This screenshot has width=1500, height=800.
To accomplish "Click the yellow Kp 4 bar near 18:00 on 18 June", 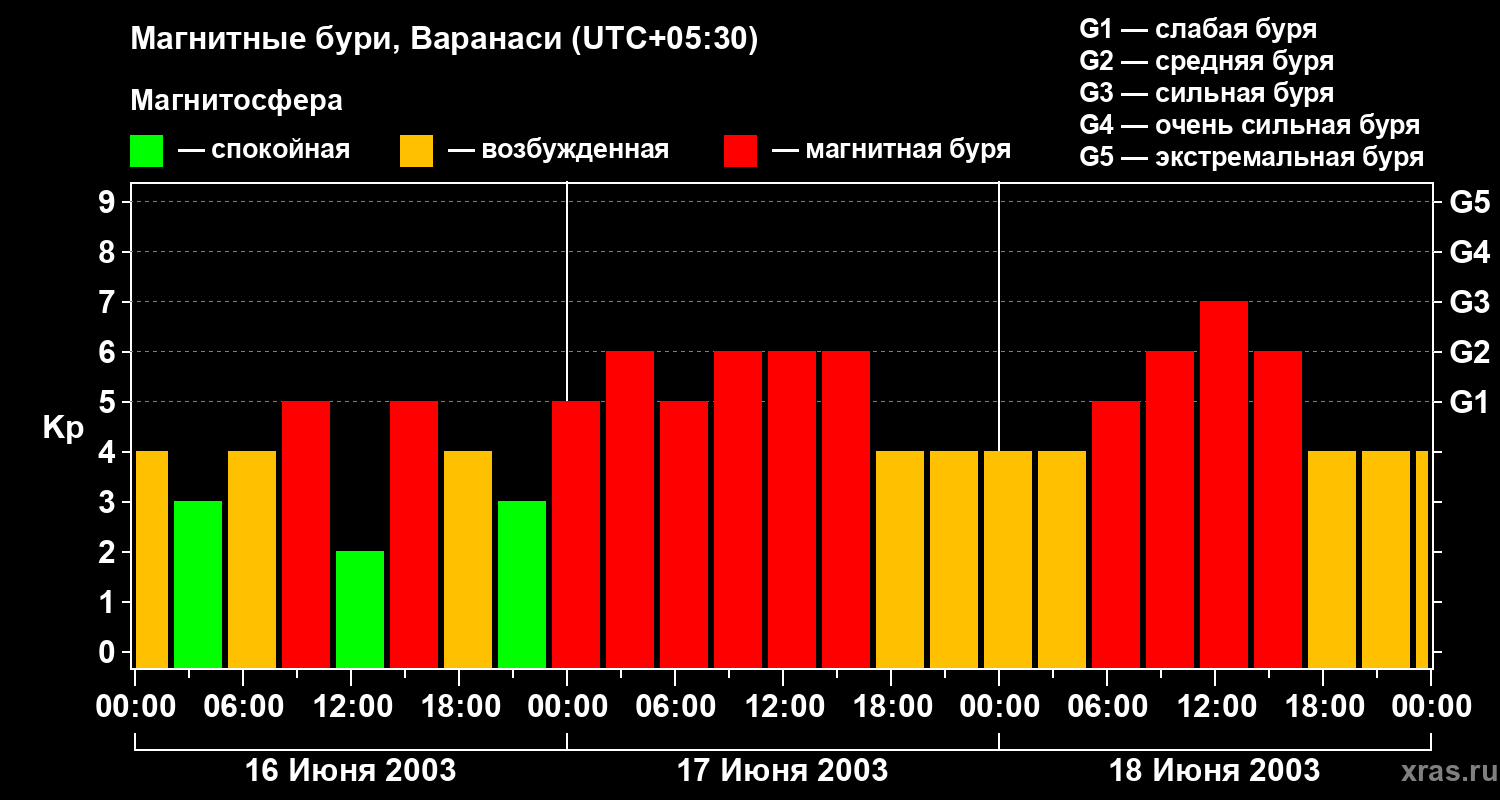I will 1332,559.
